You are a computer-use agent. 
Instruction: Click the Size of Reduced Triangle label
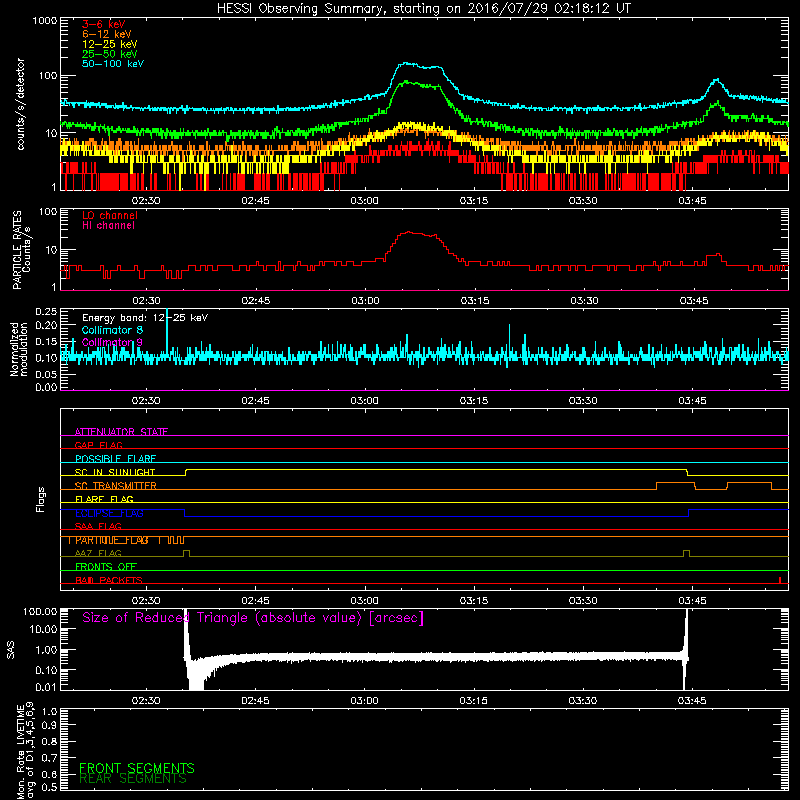point(253,618)
